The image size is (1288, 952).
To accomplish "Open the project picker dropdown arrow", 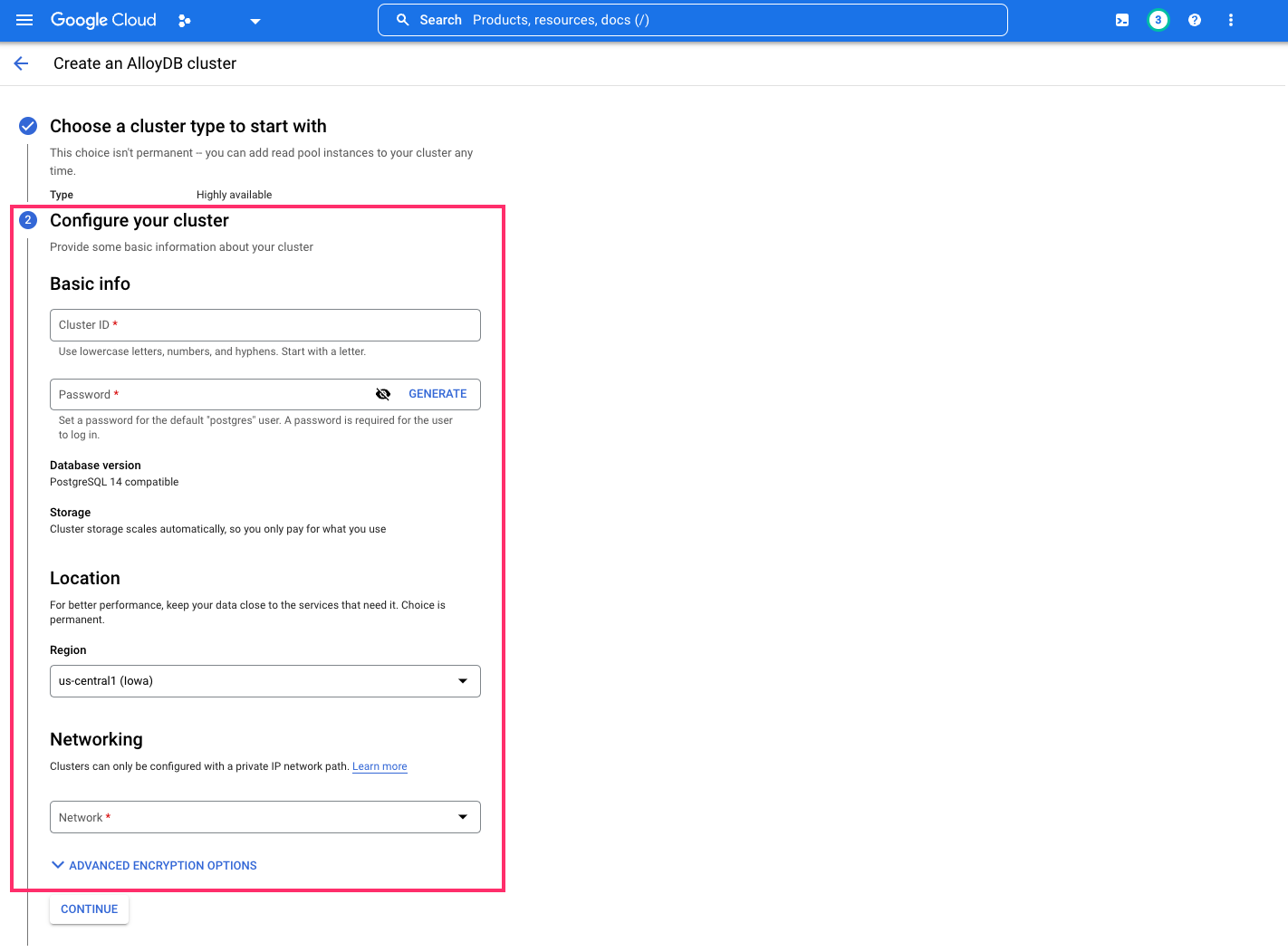I will 255,20.
